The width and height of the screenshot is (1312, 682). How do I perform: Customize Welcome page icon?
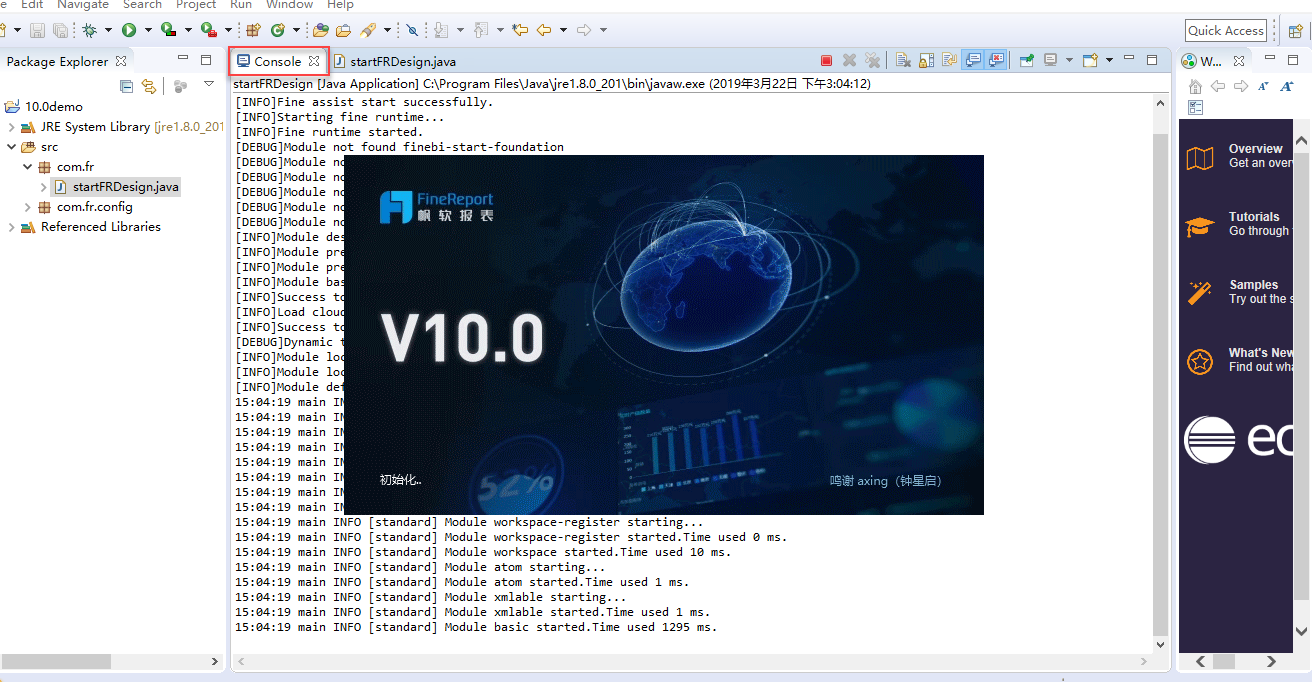point(1195,107)
